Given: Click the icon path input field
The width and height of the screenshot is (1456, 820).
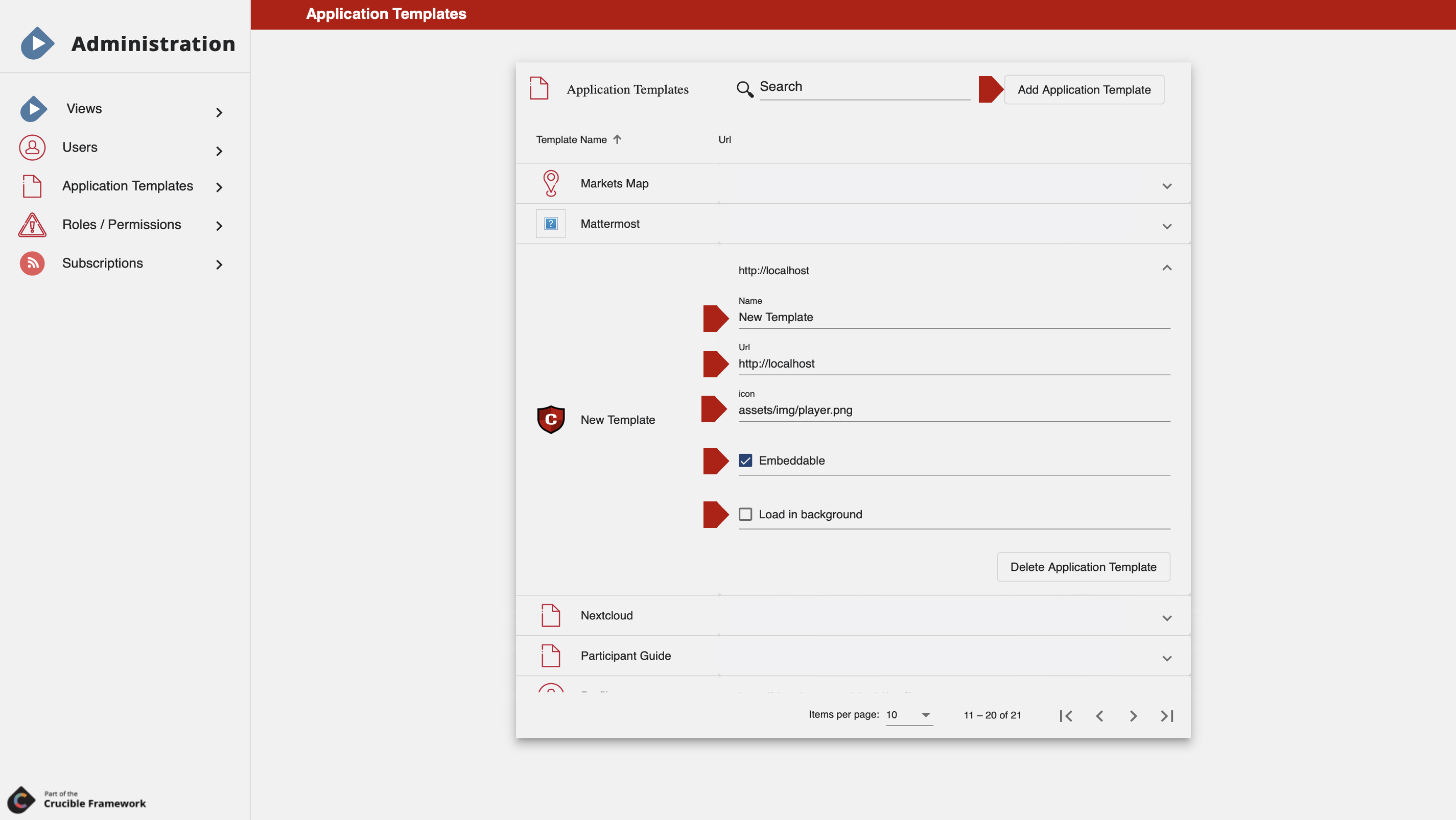Looking at the screenshot, I should (953, 410).
